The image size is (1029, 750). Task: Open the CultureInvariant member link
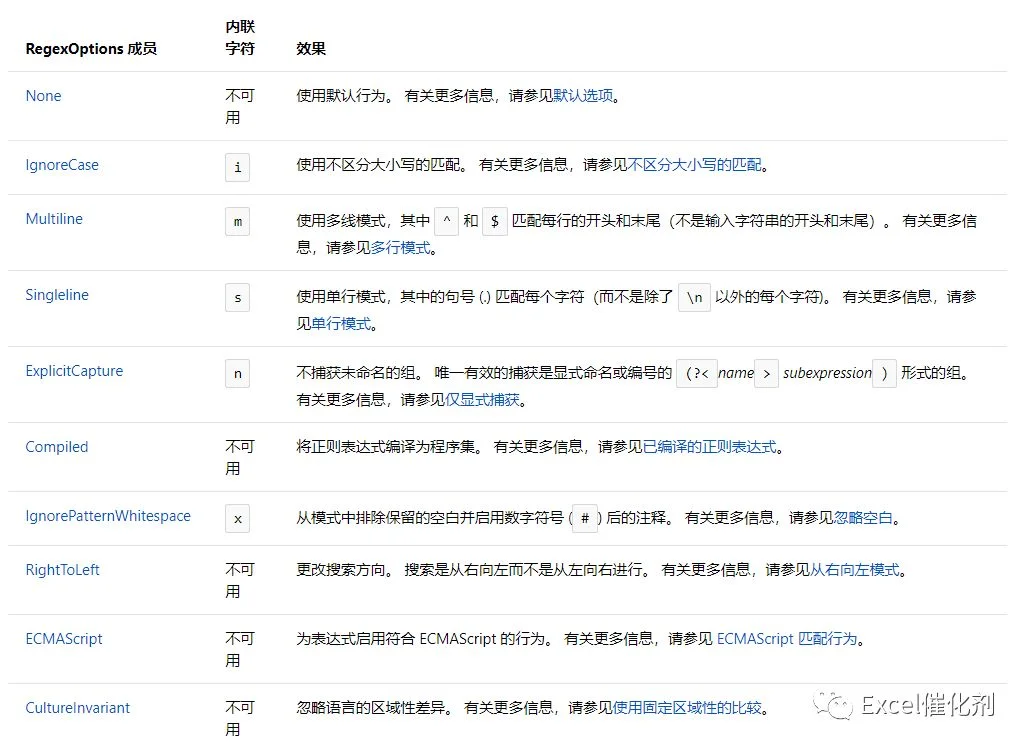(x=77, y=707)
